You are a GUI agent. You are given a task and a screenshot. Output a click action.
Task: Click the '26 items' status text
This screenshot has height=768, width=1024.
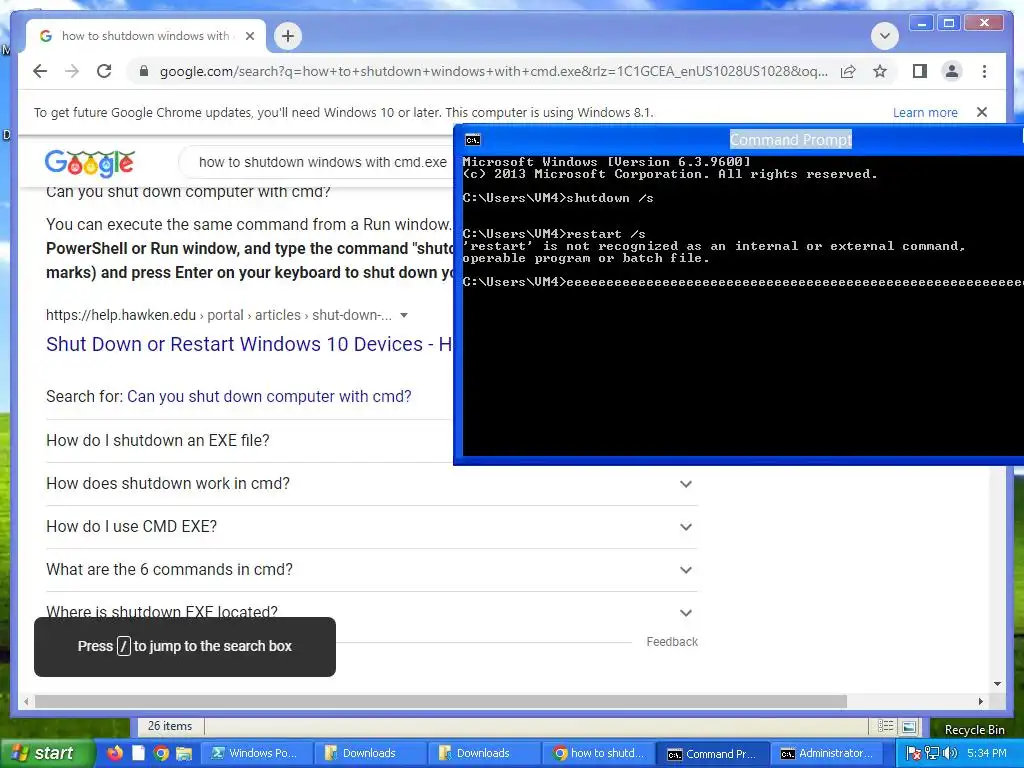click(170, 726)
